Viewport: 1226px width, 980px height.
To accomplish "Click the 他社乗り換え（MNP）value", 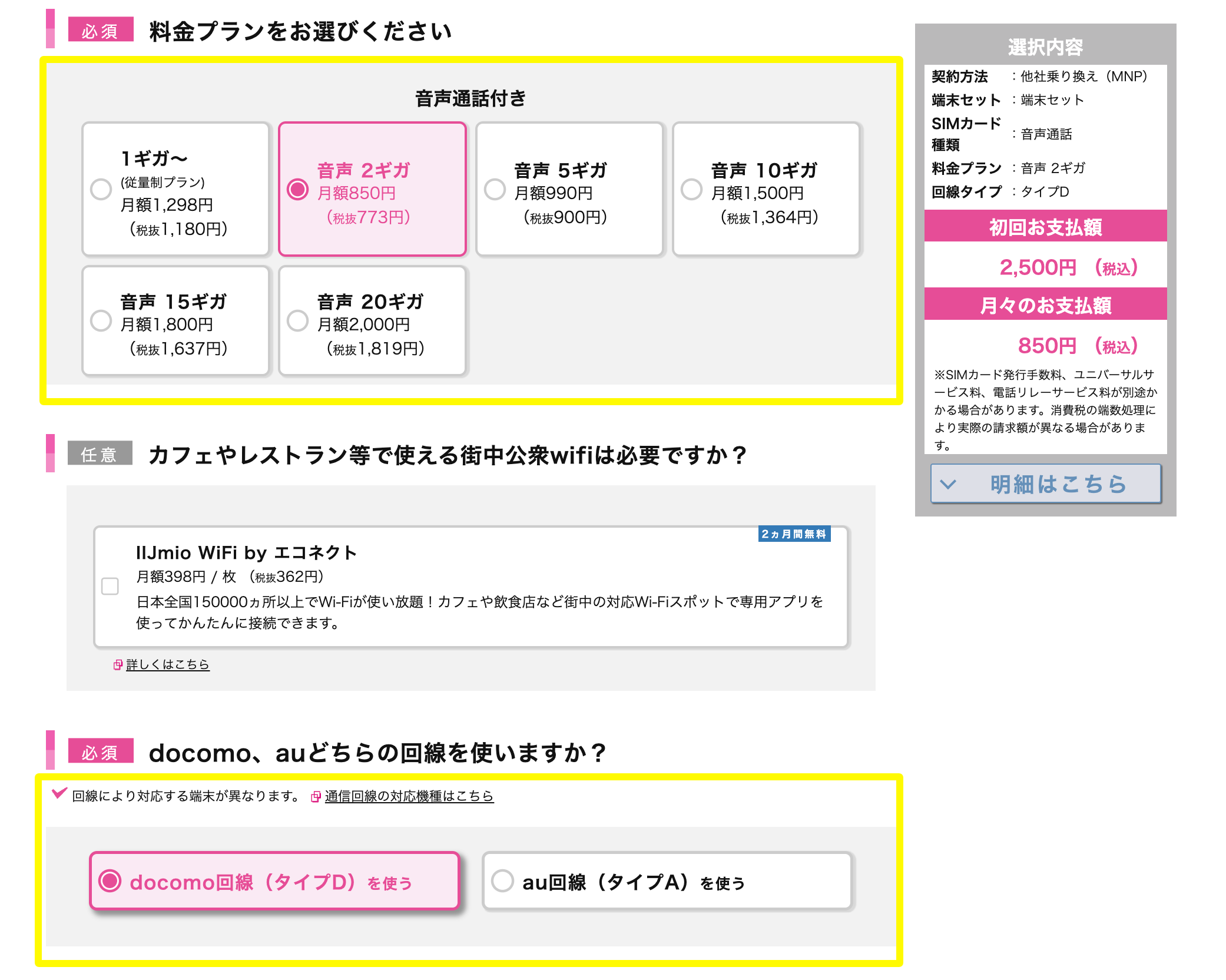I will point(1084,77).
